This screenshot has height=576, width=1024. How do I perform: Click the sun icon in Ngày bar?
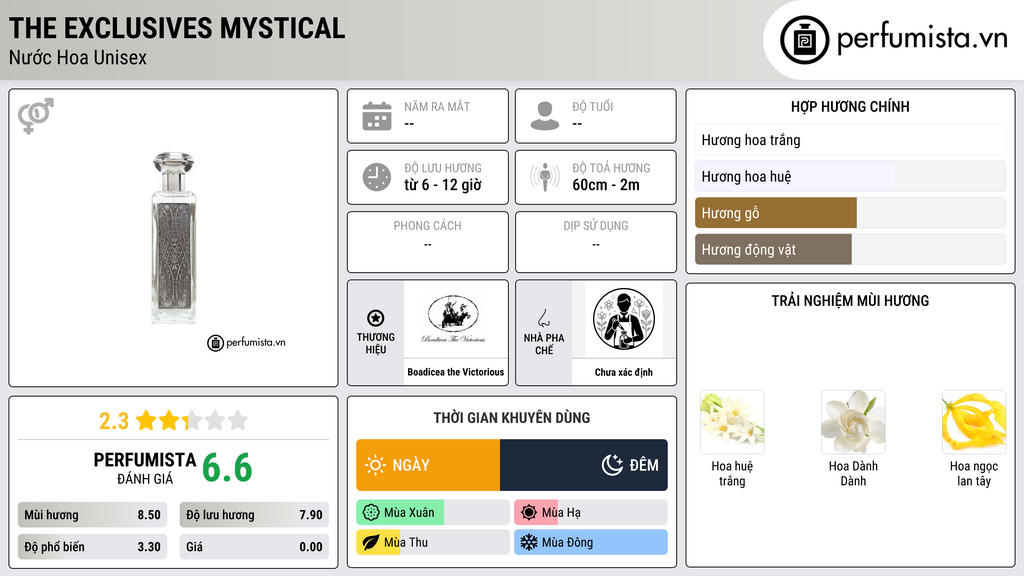pos(375,465)
